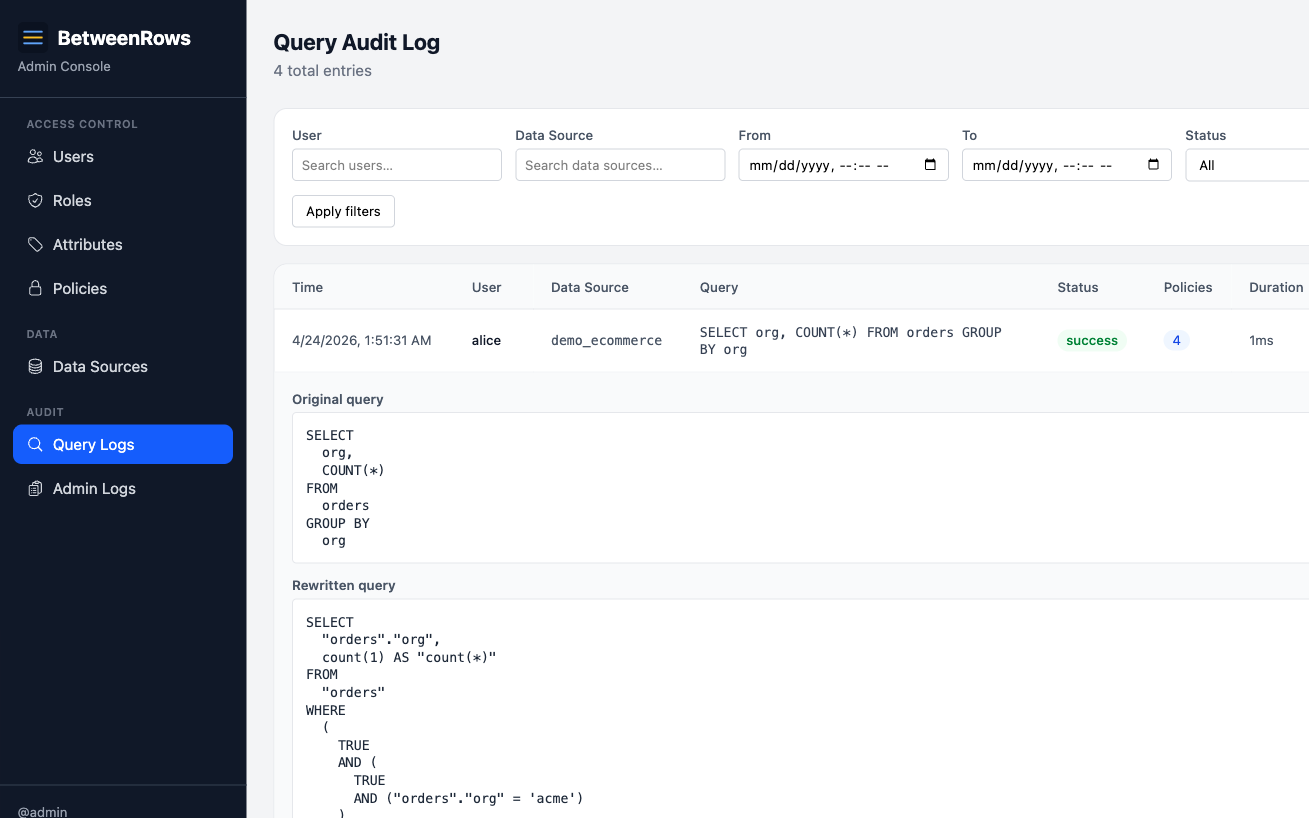Navigate to Policies

[123, 289]
